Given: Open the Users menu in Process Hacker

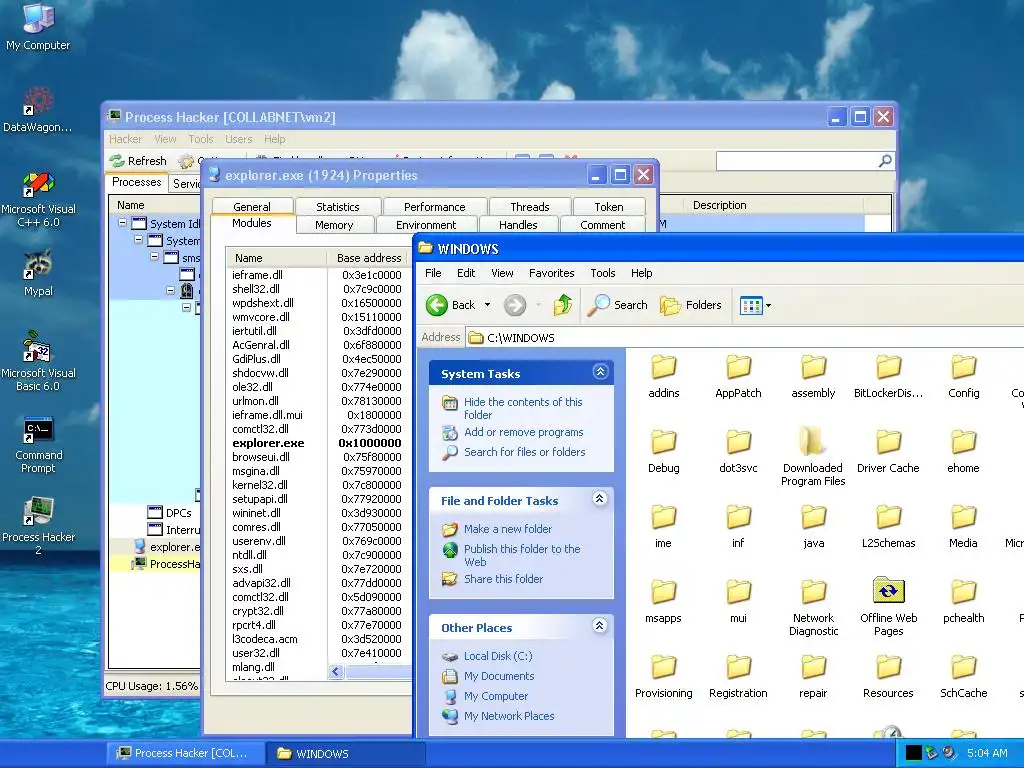Looking at the screenshot, I should pos(238,139).
